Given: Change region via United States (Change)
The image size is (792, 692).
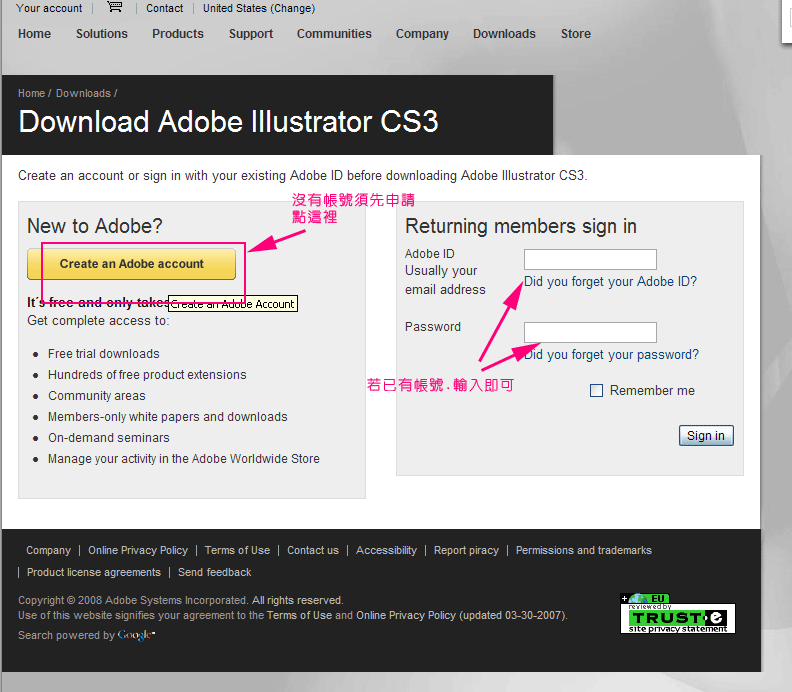Looking at the screenshot, I should [259, 8].
